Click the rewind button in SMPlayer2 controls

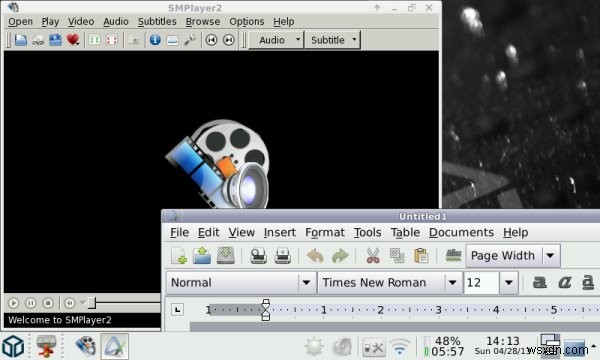pos(70,303)
